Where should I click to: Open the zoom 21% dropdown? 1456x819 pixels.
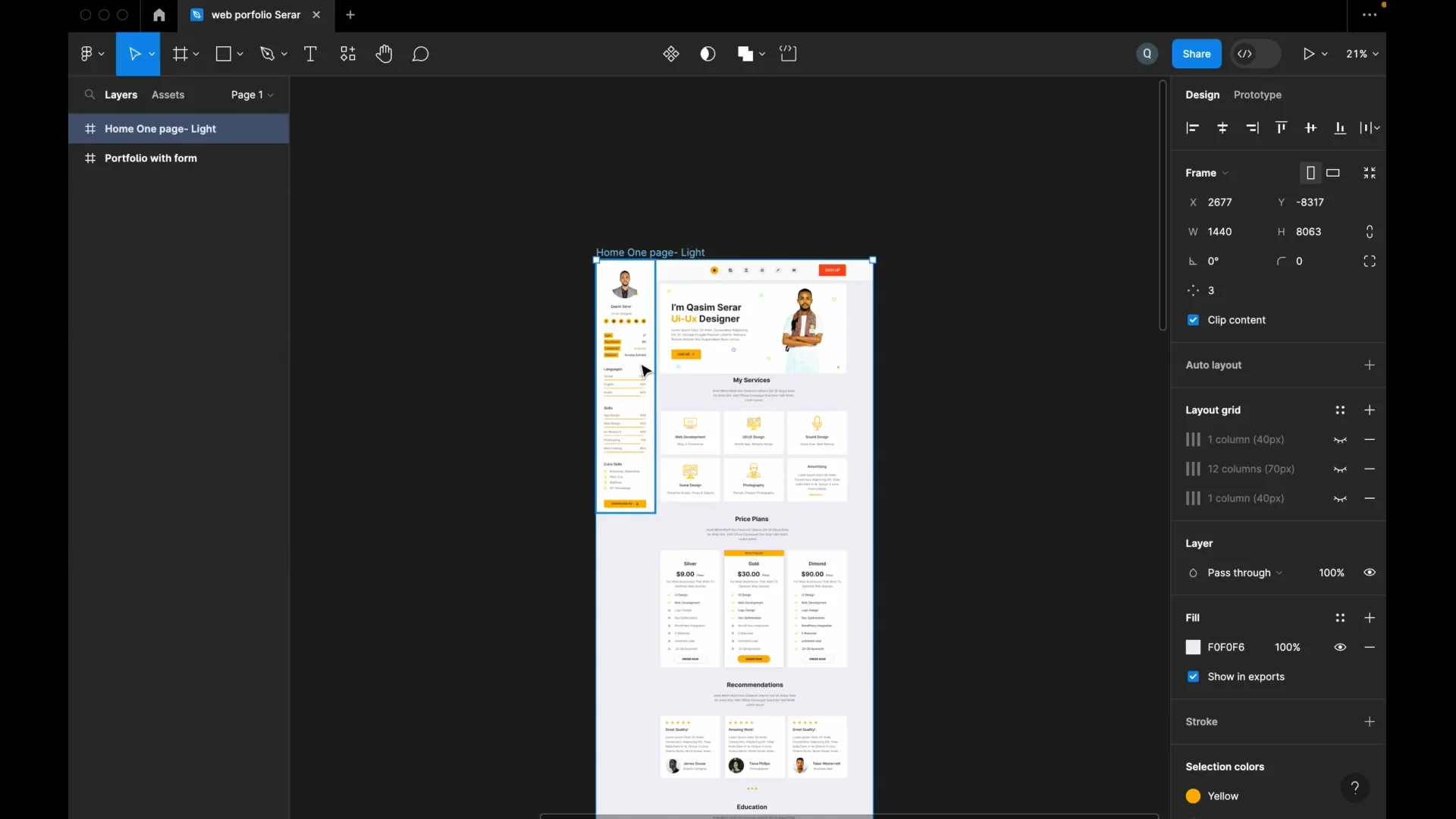coord(1363,54)
